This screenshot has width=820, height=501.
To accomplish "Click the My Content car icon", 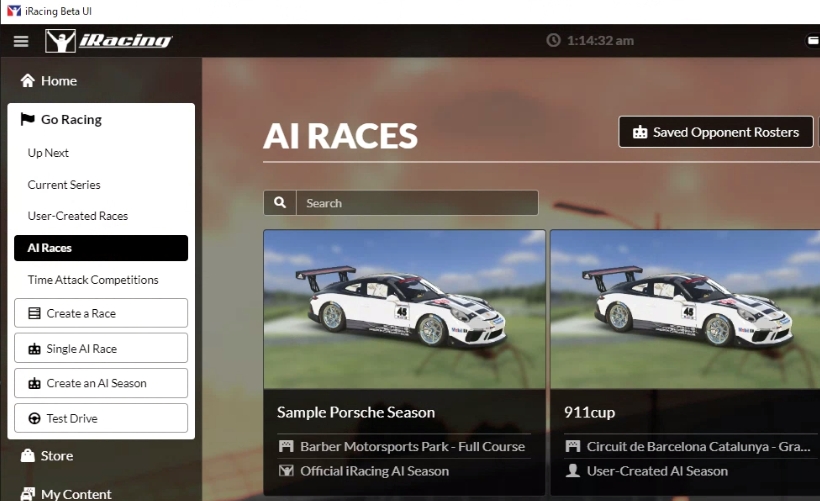I will 27,494.
